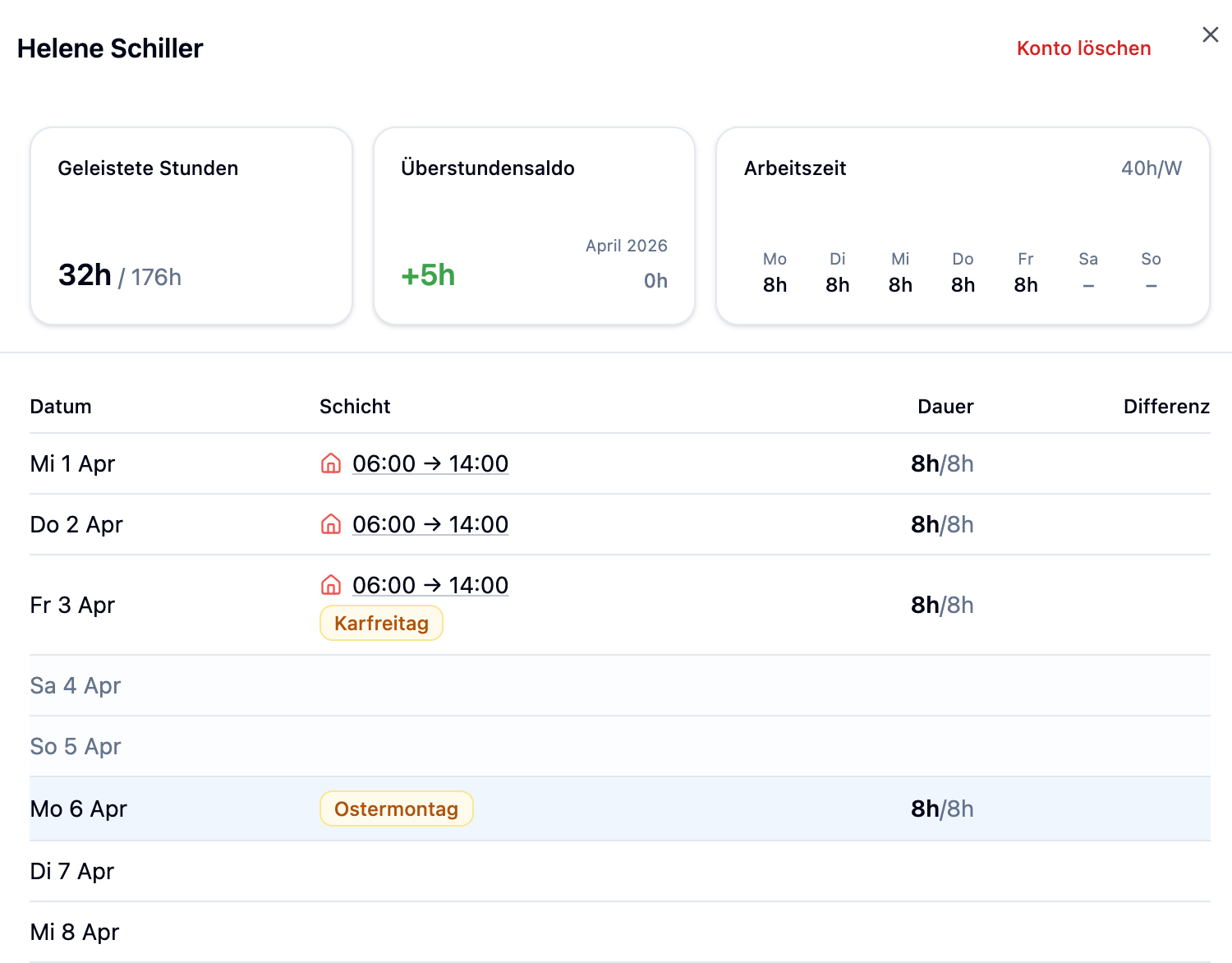This screenshot has height=963, width=1232.
Task: Click the Ostermontag holiday badge
Action: pos(396,809)
